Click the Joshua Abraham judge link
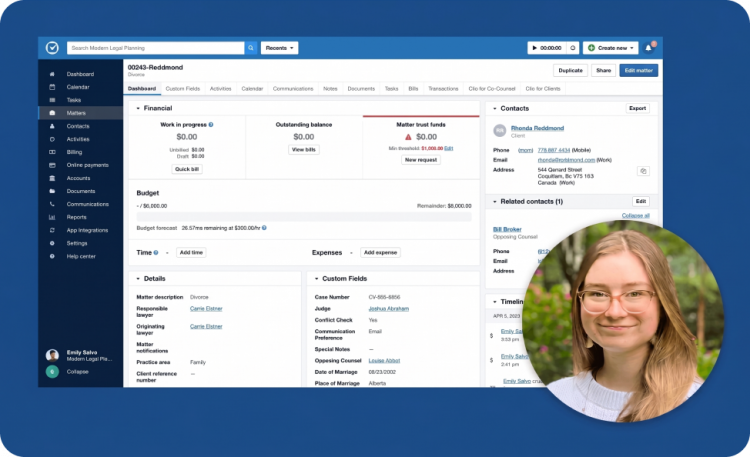The width and height of the screenshot is (750, 457). coord(388,309)
